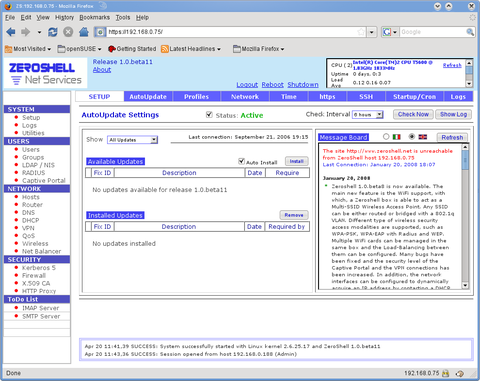Click the Reload page icon
This screenshot has width=480, height=381.
(x=53, y=32)
